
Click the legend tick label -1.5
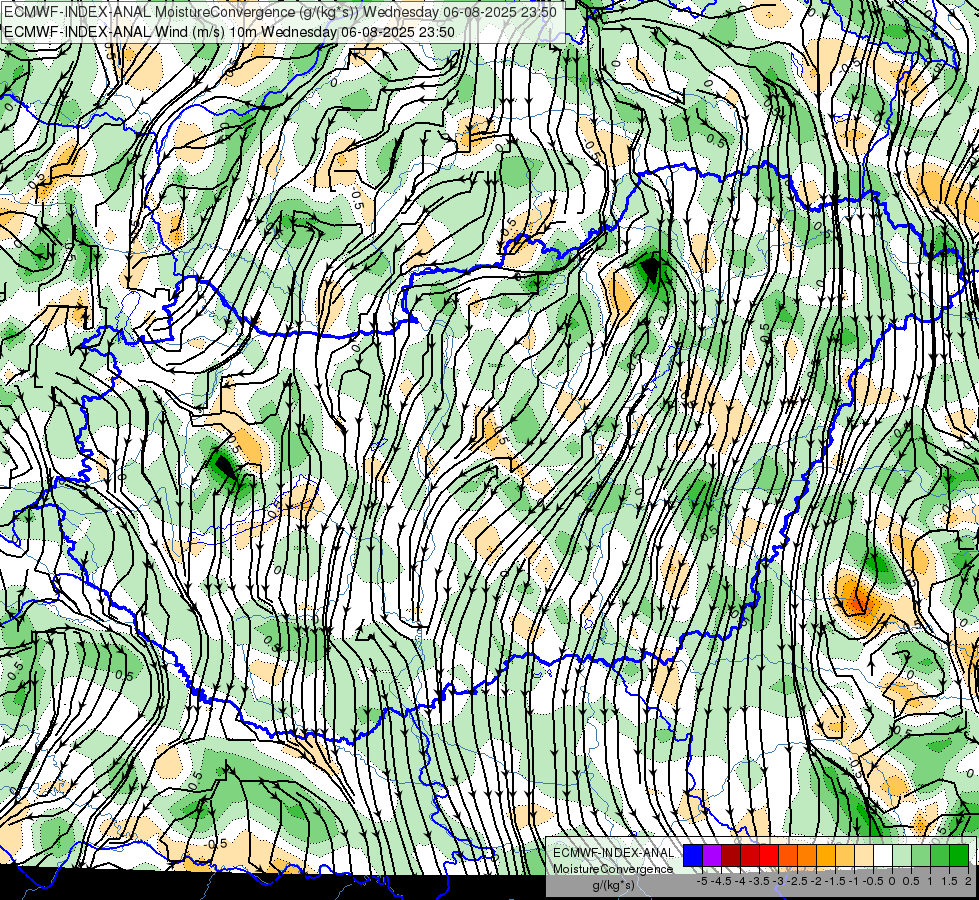point(835,881)
